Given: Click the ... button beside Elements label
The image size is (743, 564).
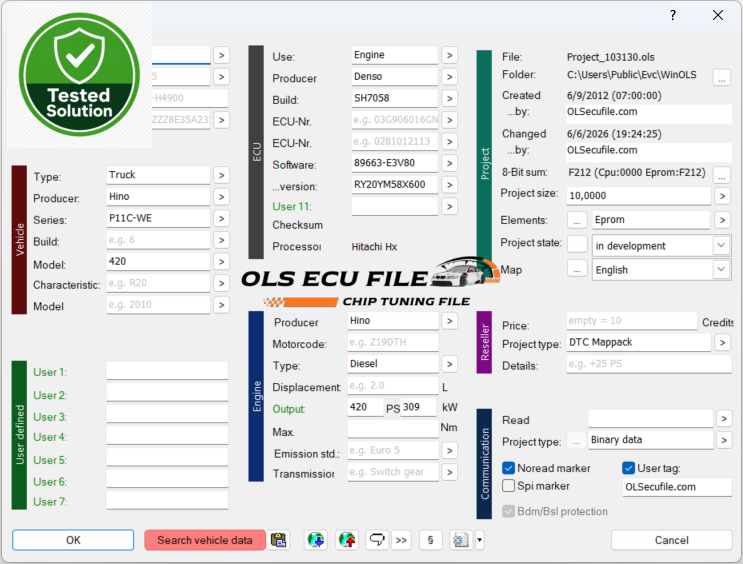Looking at the screenshot, I should [x=577, y=220].
